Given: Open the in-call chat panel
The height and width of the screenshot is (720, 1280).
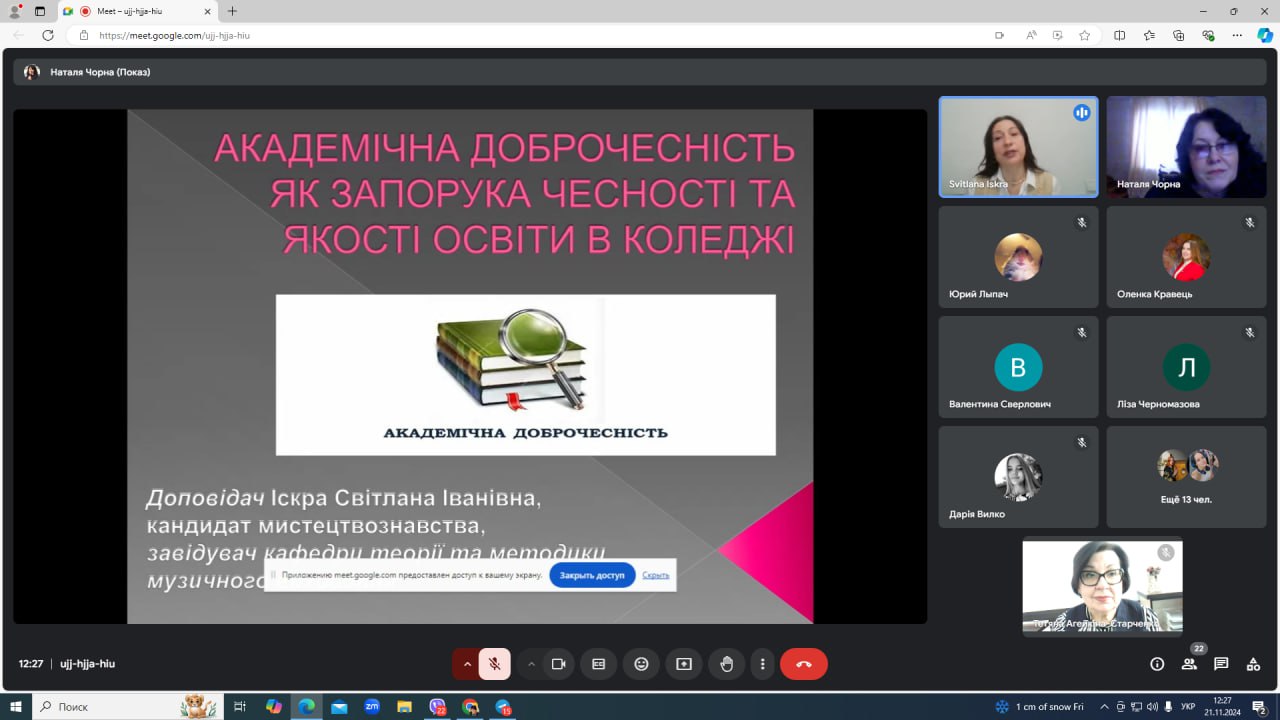Looking at the screenshot, I should 1221,664.
